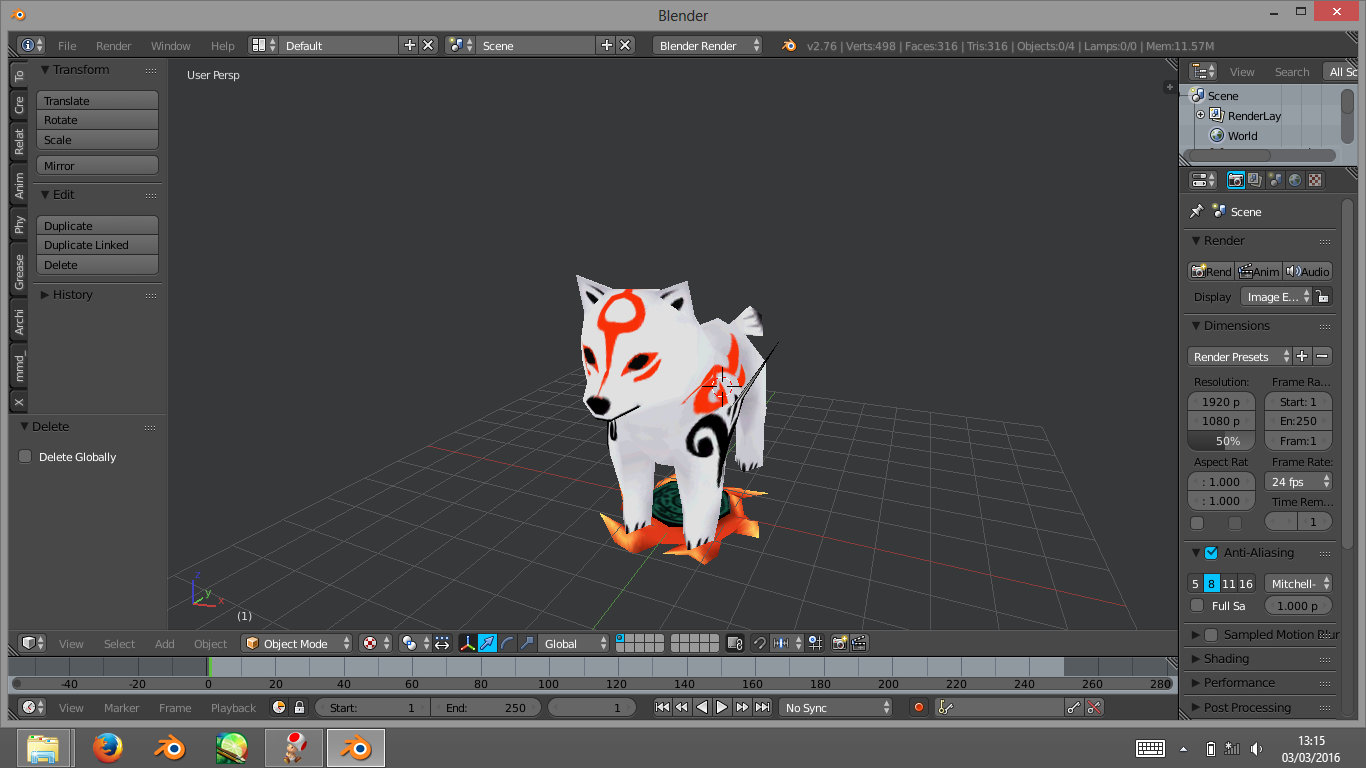The image size is (1366, 768).
Task: Toggle the timeline preview range lock icon
Action: tap(299, 707)
